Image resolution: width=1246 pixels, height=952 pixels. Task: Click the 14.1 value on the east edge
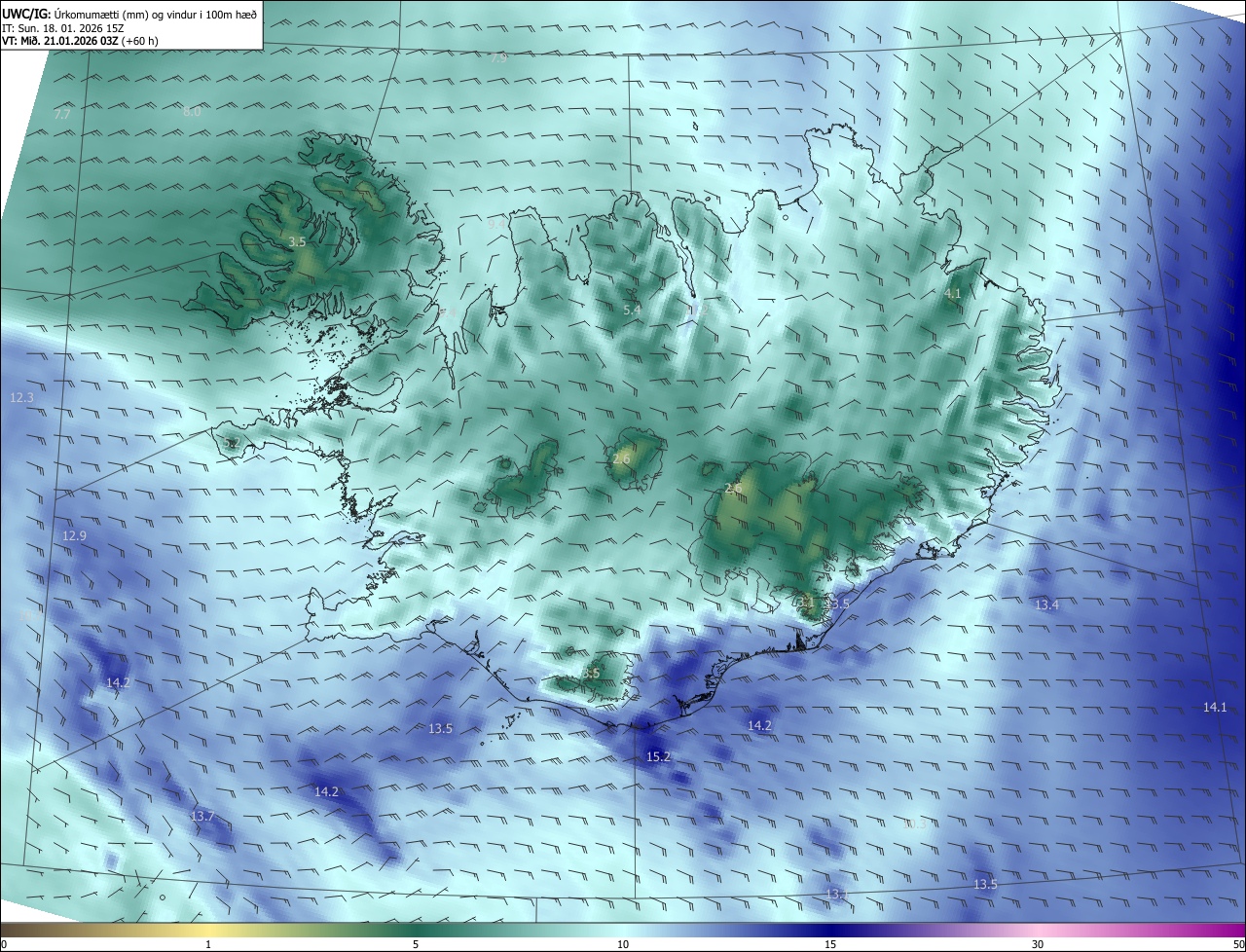coord(1215,707)
